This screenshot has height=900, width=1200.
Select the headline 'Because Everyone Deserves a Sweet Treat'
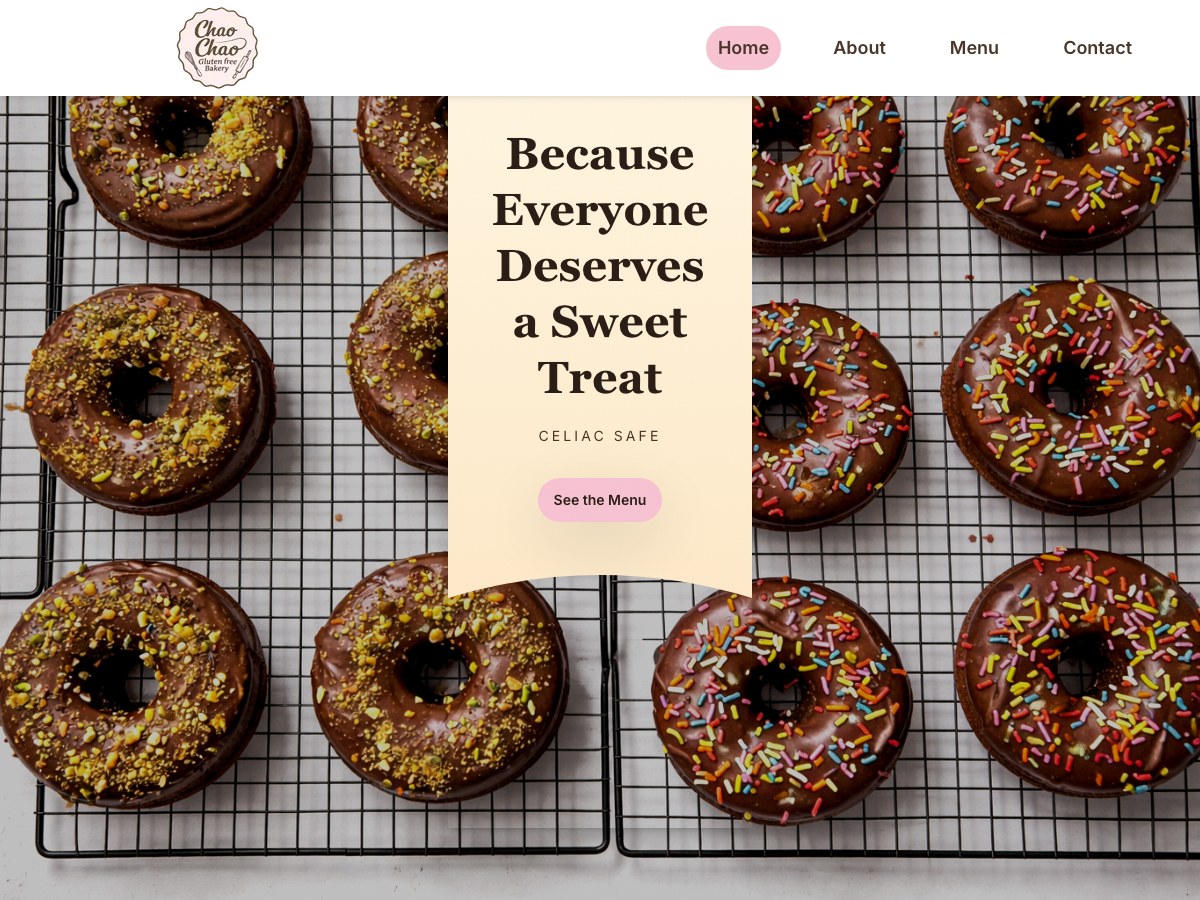pos(600,266)
